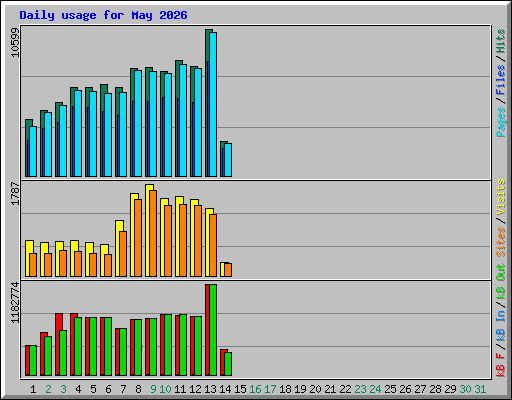Click the short cyan files bar for day 14
The image size is (512, 400).
tap(228, 160)
